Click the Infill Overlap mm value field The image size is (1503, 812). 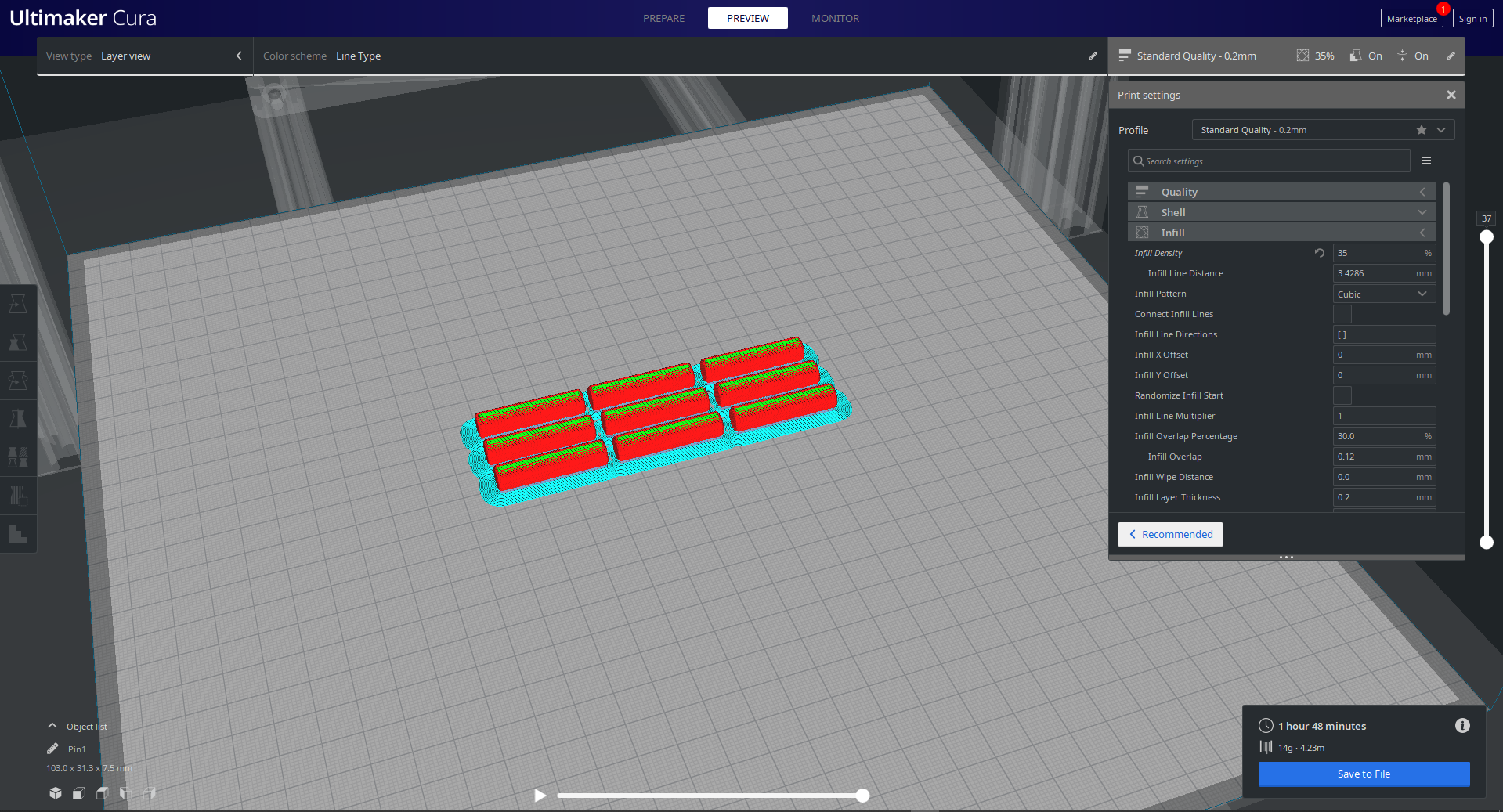1384,457
